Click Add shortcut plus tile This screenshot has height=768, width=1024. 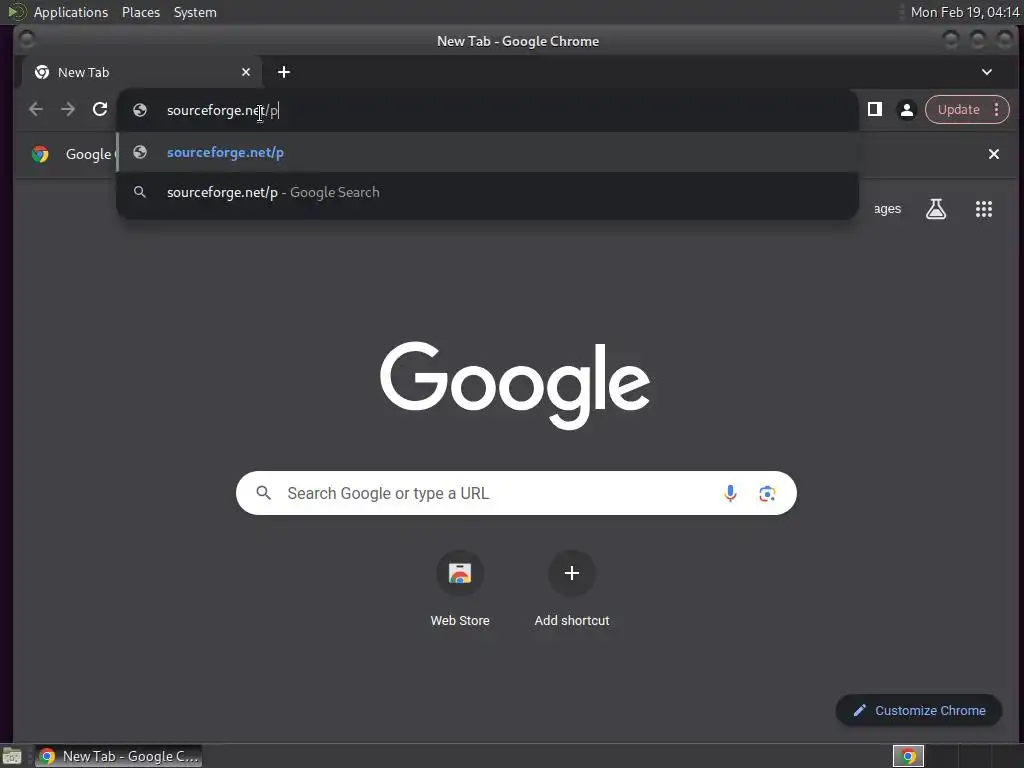571,589
